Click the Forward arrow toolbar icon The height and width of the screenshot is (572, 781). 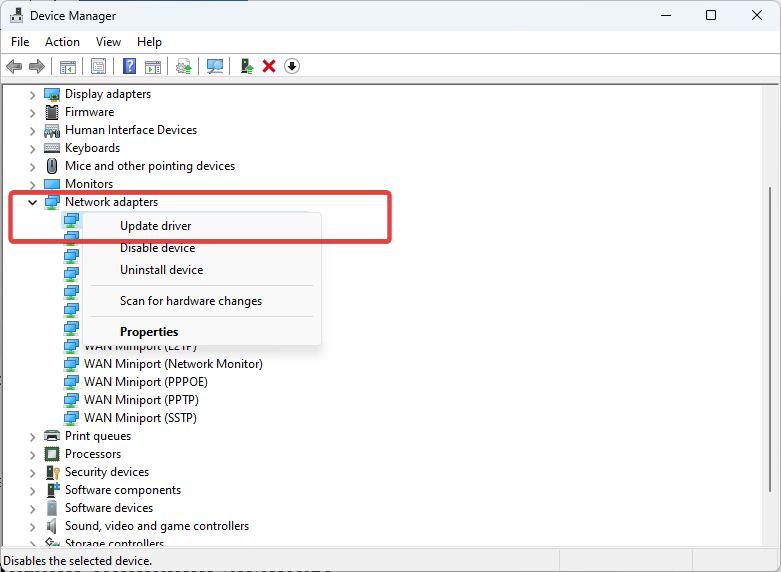[37, 66]
